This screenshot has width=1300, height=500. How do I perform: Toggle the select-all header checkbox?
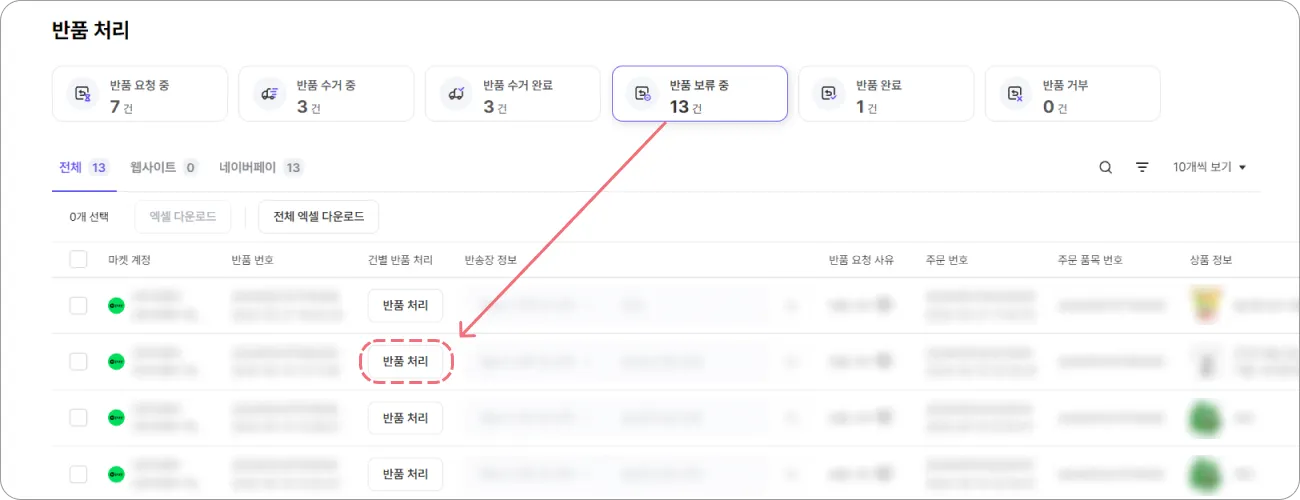pyautogui.click(x=78, y=260)
